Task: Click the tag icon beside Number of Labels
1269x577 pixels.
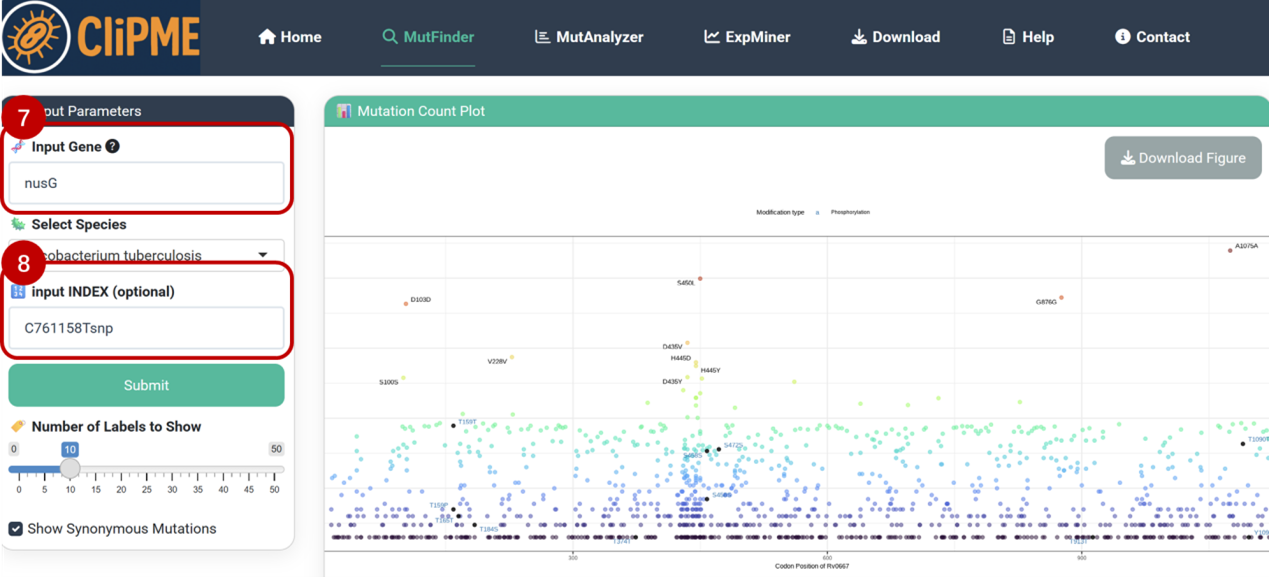Action: click(18, 426)
